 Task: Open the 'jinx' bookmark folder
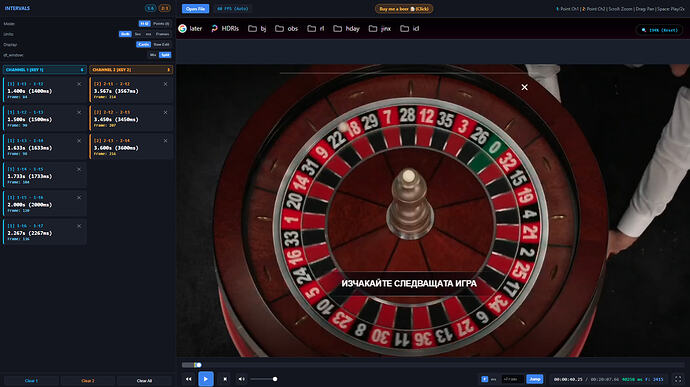pyautogui.click(x=380, y=28)
